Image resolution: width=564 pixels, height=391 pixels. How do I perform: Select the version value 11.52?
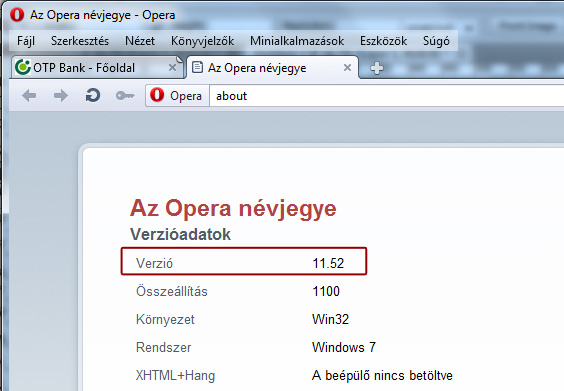pyautogui.click(x=328, y=263)
